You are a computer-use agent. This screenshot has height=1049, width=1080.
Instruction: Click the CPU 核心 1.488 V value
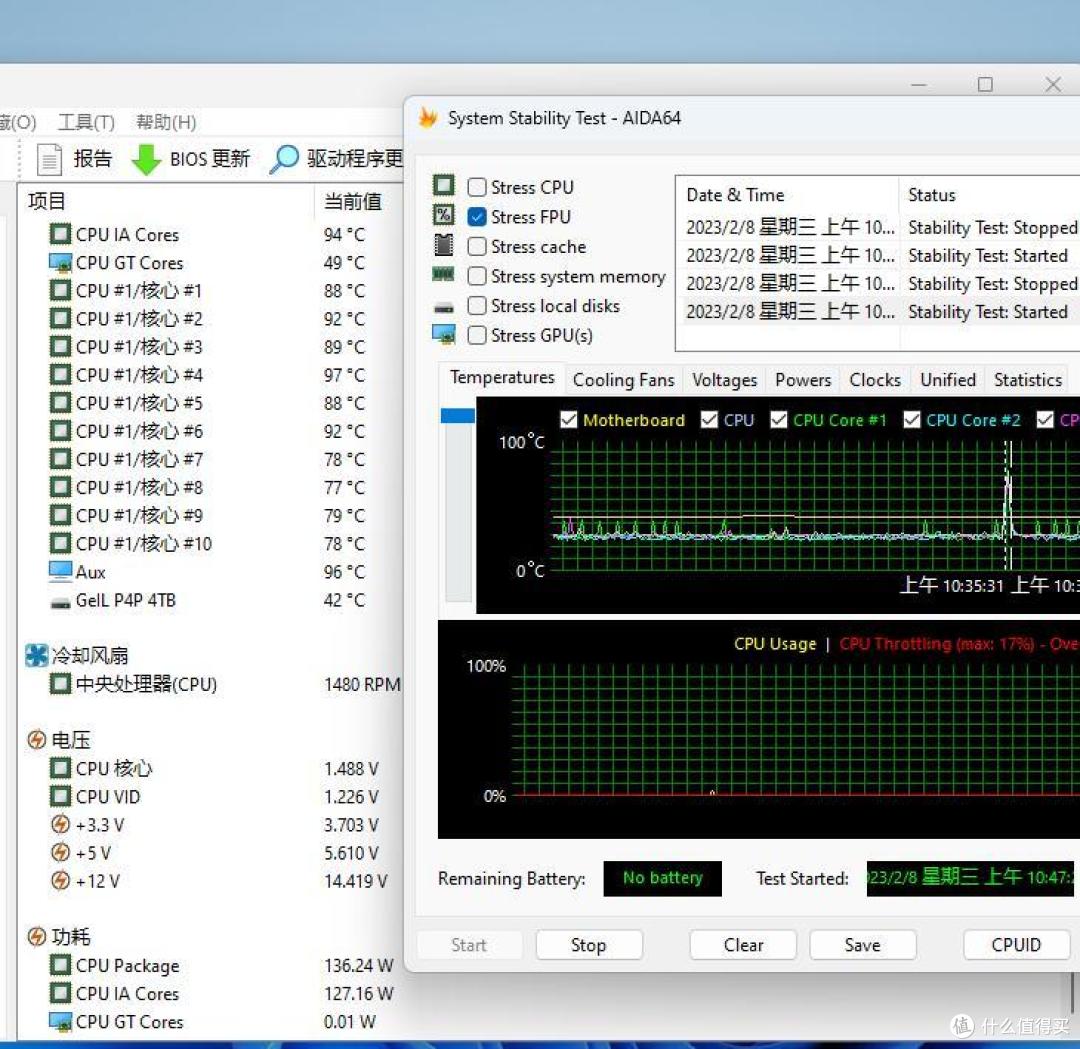pyautogui.click(x=351, y=769)
